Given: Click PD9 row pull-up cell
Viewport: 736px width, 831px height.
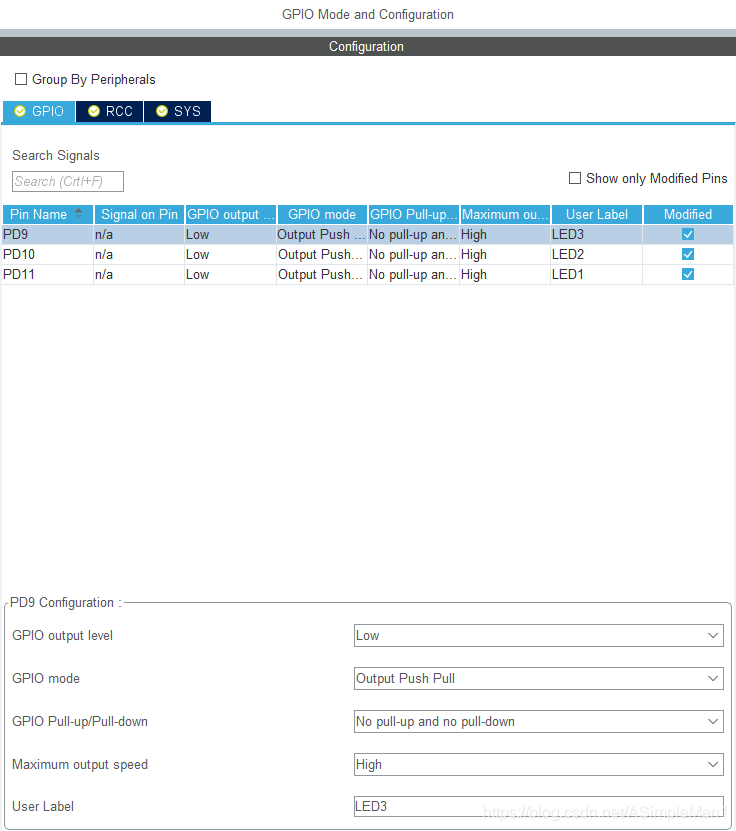Looking at the screenshot, I should [x=413, y=234].
